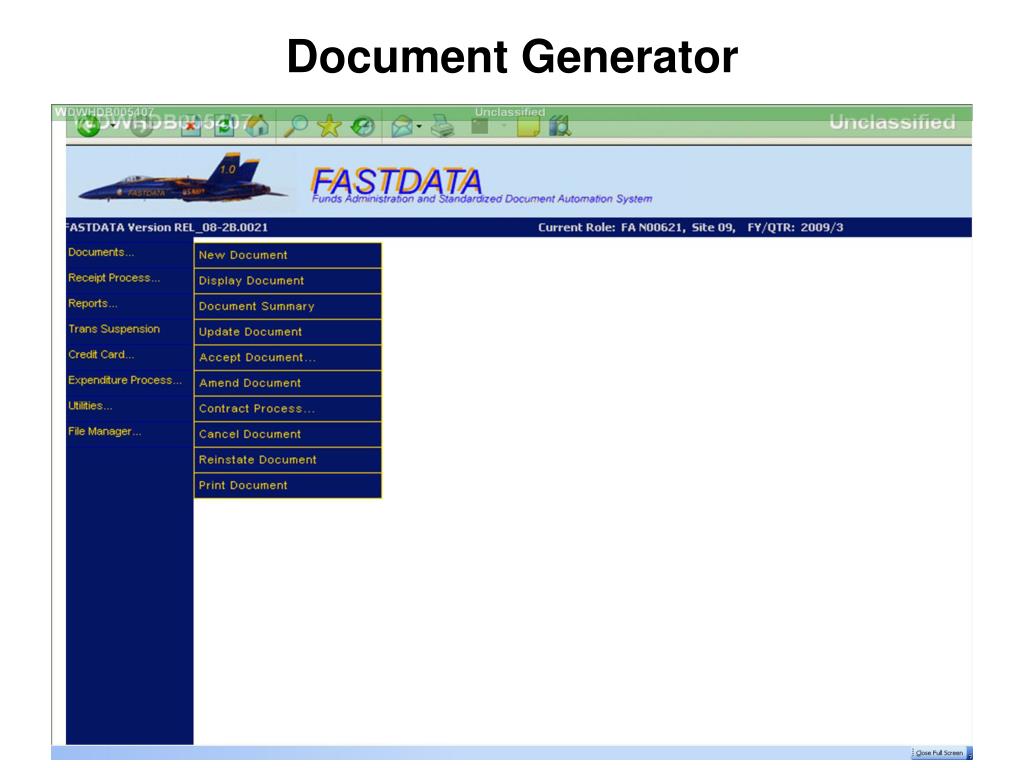Click the Current Role: FA N00621 text
This screenshot has width=1024, height=768.
(x=611, y=227)
